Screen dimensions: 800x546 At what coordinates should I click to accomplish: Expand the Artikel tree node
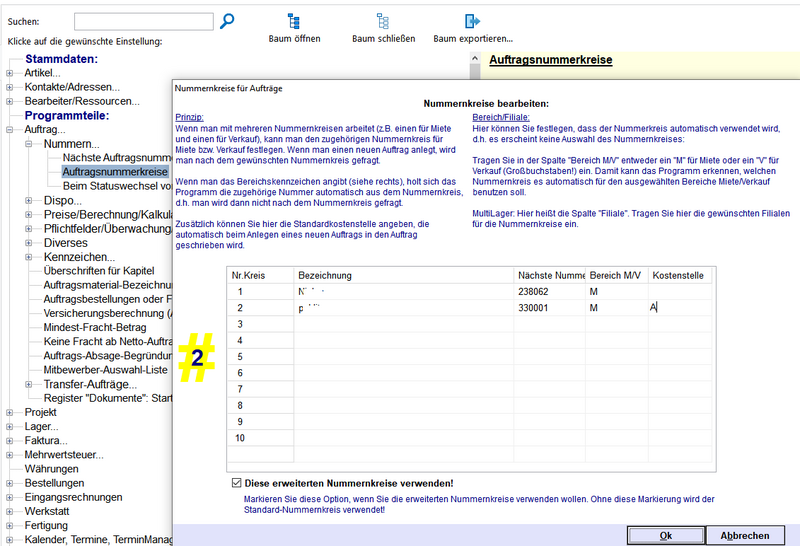click(x=9, y=73)
